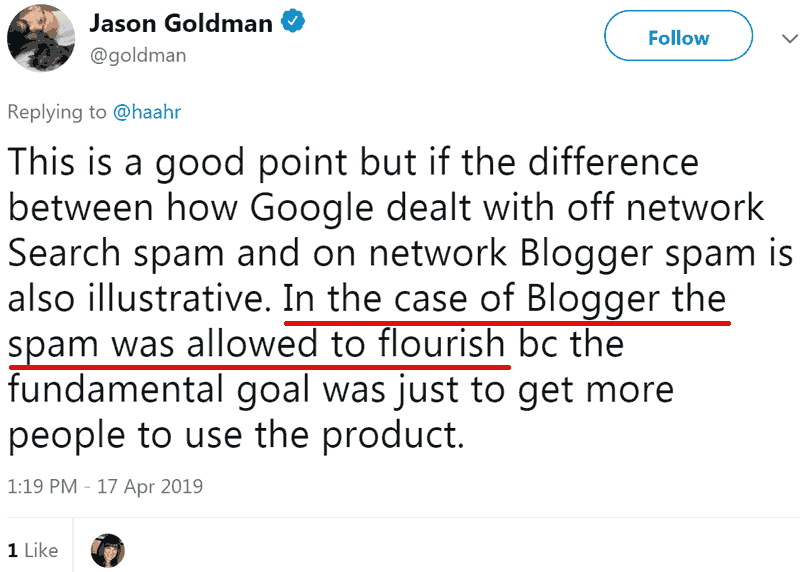Click underlined text "In the case of Blogger the"
The width and height of the screenshot is (800, 572).
(505, 299)
